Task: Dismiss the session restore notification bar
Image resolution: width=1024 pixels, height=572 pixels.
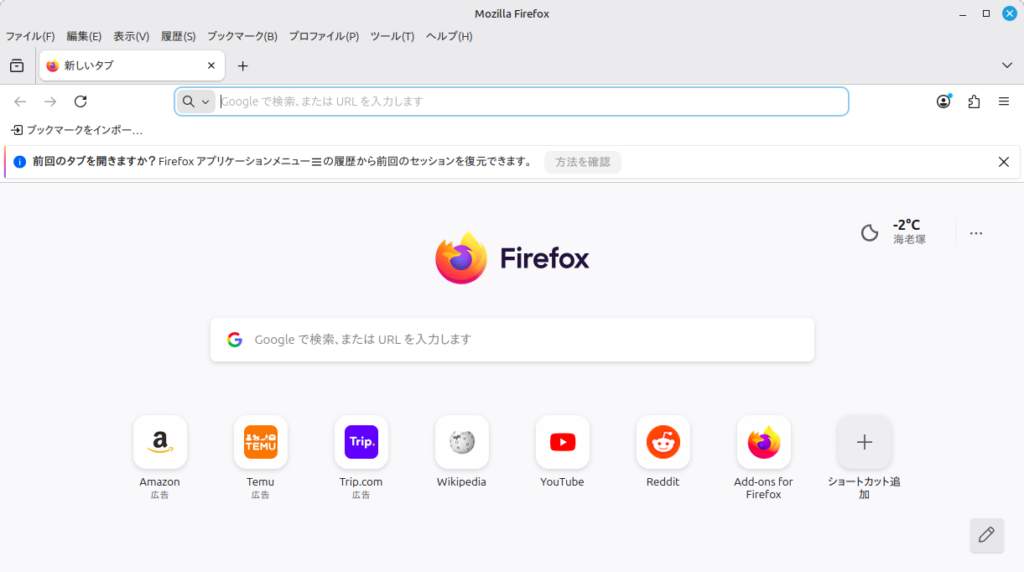Action: 1004,162
